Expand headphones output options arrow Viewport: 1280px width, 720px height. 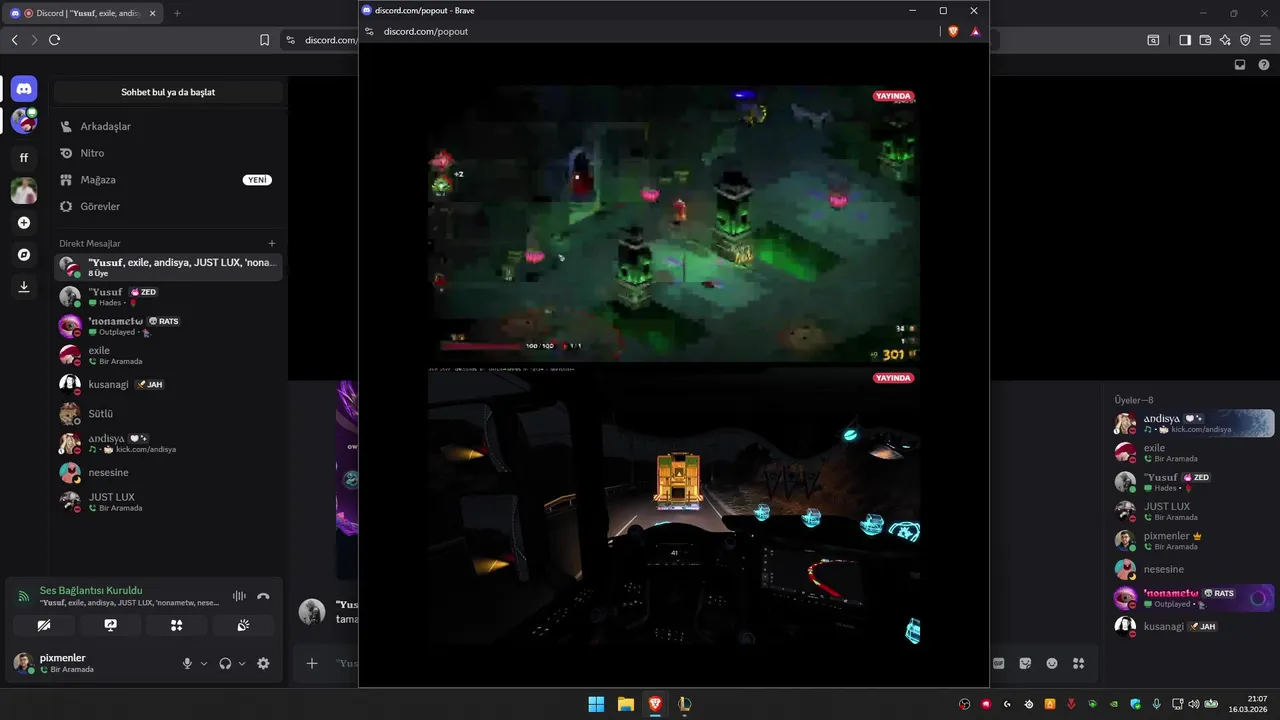[x=242, y=663]
